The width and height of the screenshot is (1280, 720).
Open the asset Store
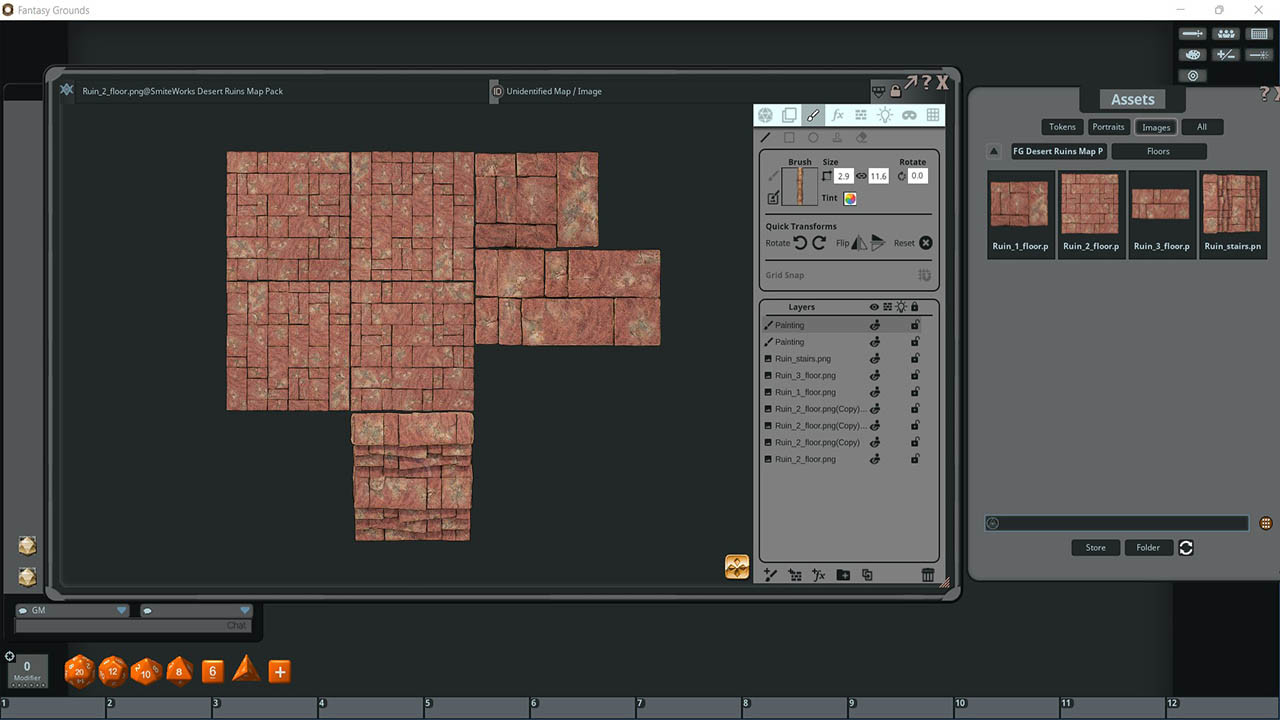(x=1095, y=547)
